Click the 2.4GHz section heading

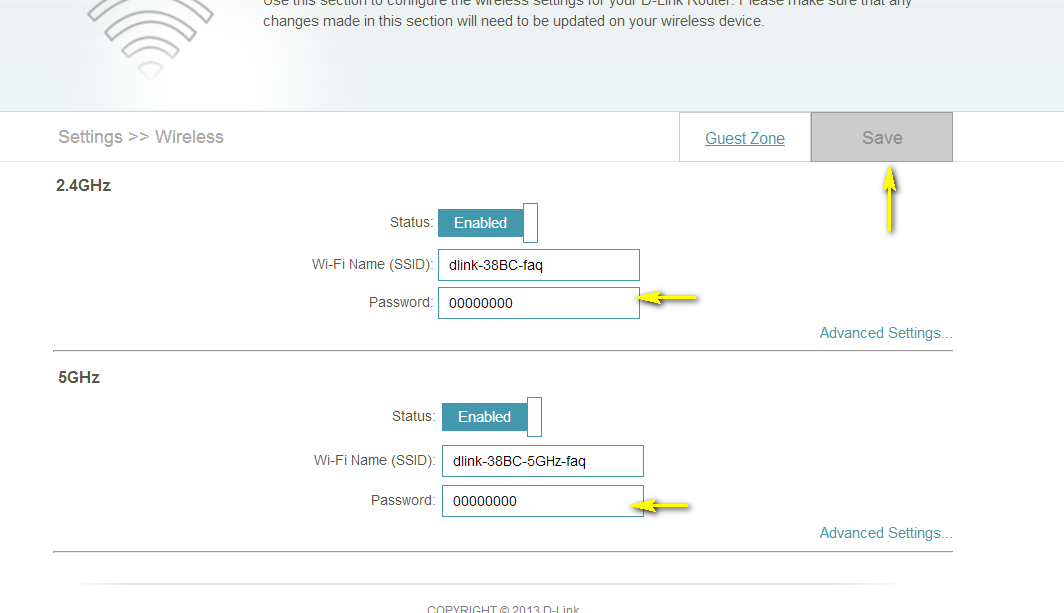tap(83, 185)
